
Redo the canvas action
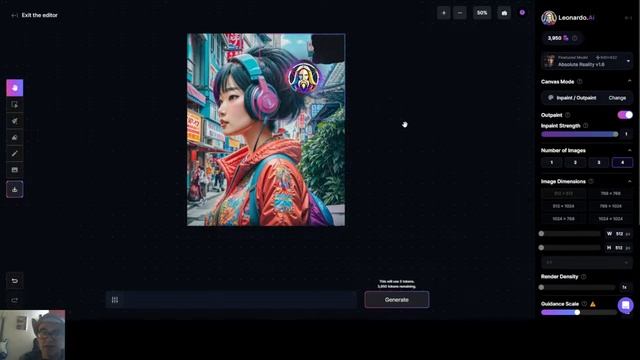(15, 300)
